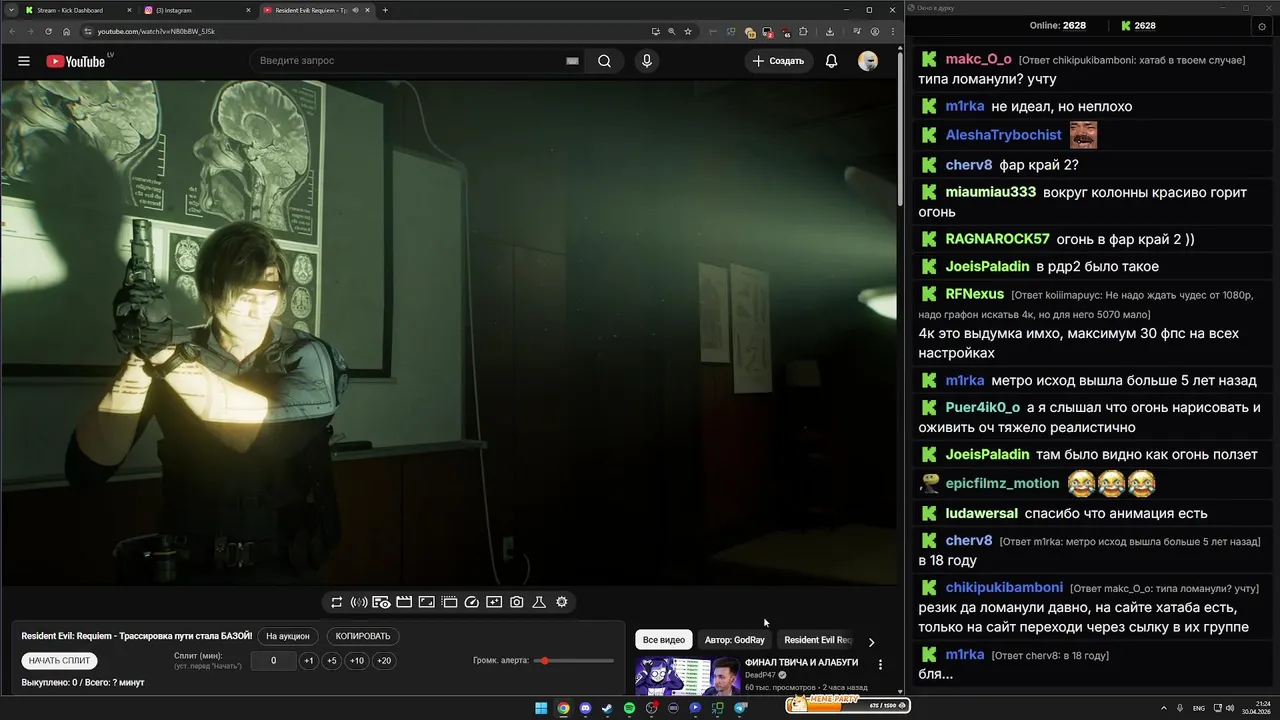Adjust the Громк. алерта volume slider
The width and height of the screenshot is (1280, 720).
574,661
